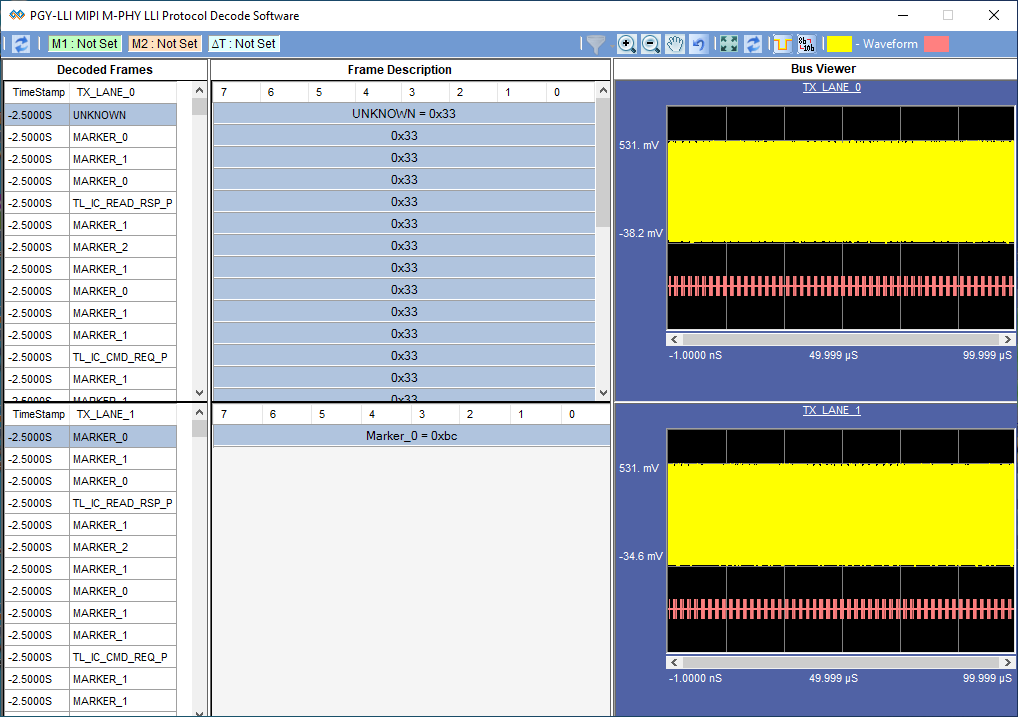Toggle the square waveform display button
1018x717 pixels.
782,44
